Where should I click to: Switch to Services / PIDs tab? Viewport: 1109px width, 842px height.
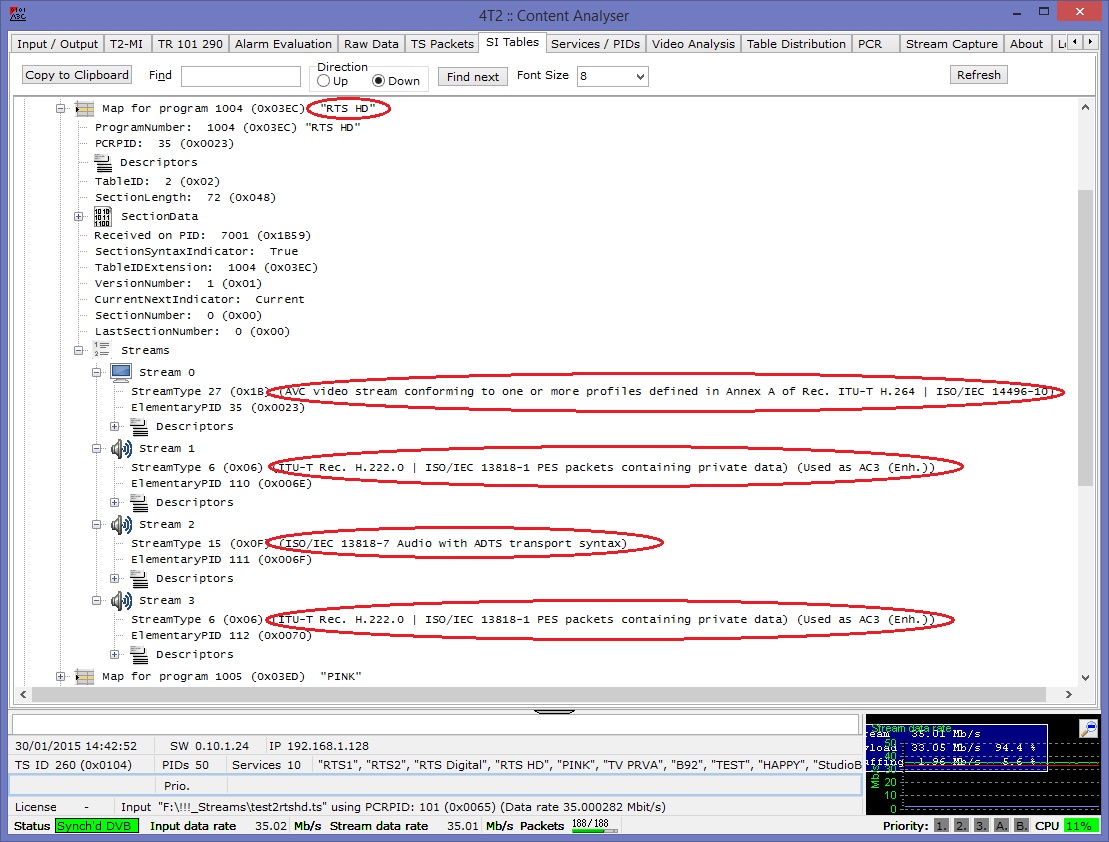pos(596,44)
